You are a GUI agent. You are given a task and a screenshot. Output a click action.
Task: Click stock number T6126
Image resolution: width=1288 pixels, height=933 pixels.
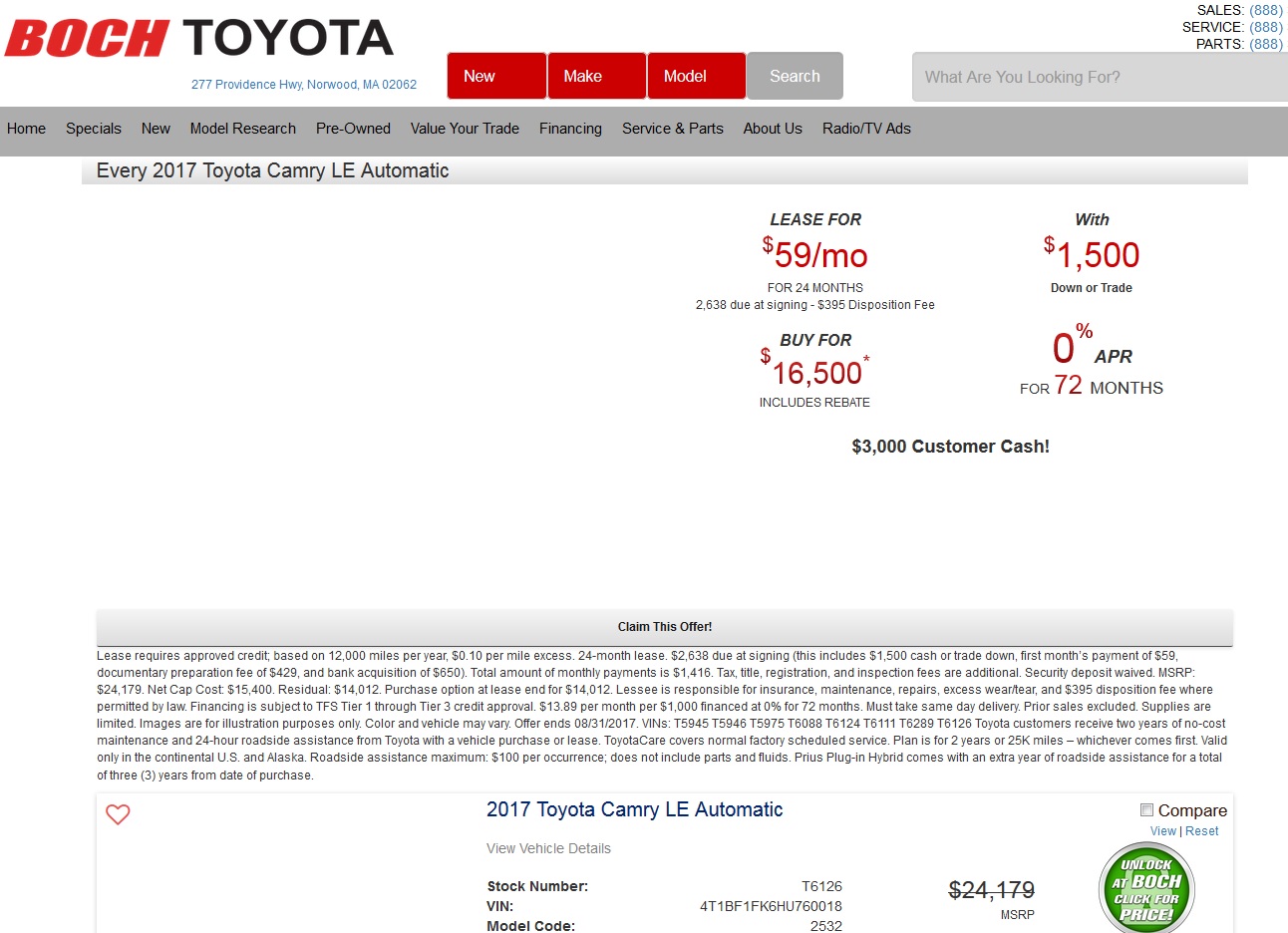tap(821, 886)
